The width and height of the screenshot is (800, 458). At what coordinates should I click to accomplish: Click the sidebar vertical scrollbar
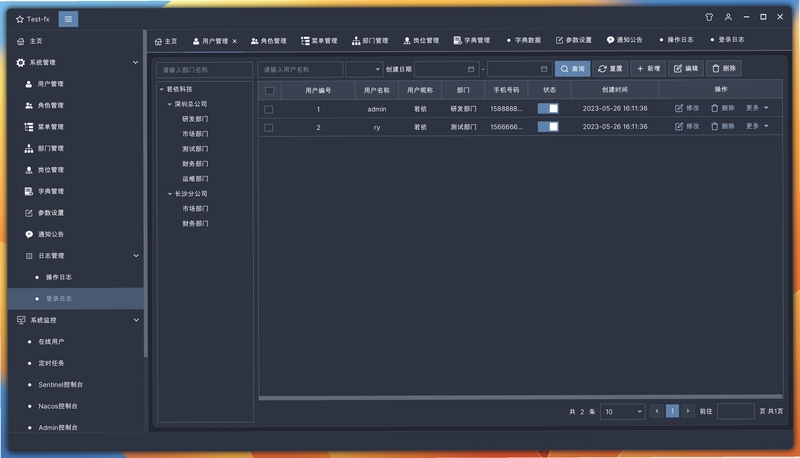pos(145,194)
